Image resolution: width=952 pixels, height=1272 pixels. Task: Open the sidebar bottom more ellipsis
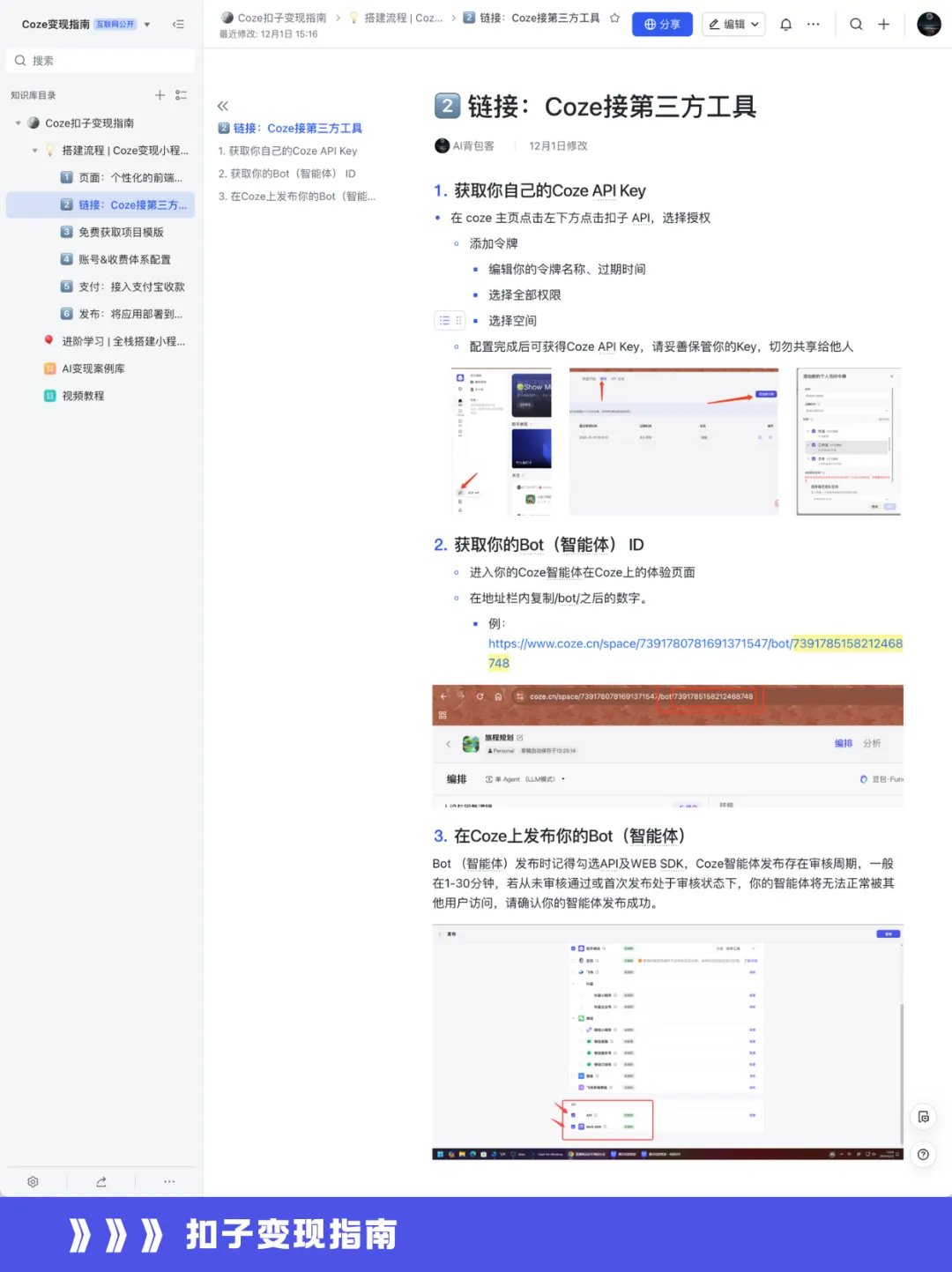169,1181
